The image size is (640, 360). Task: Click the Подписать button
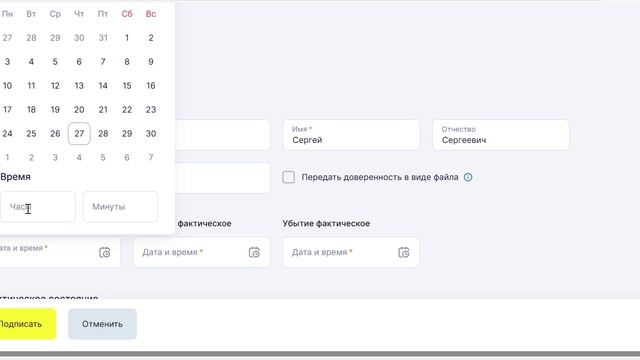click(27, 324)
